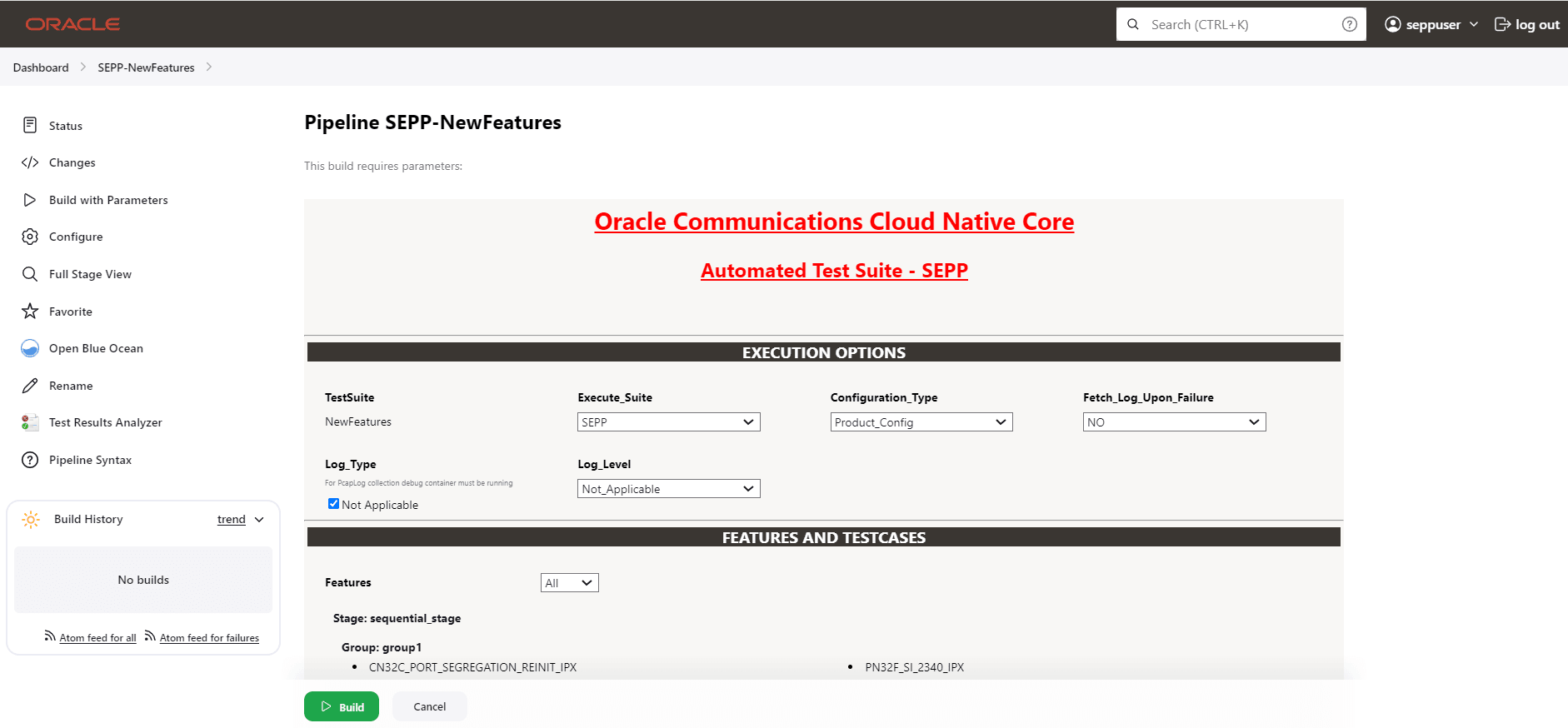1568x728 pixels.
Task: Open the Execute_Suite dropdown
Action: coord(669,422)
